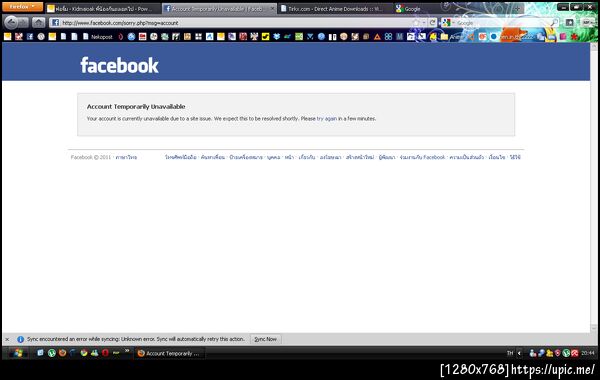The width and height of the screenshot is (600, 380).
Task: Open the ABP Adblock Plus toolbar button
Action: coord(588,23)
